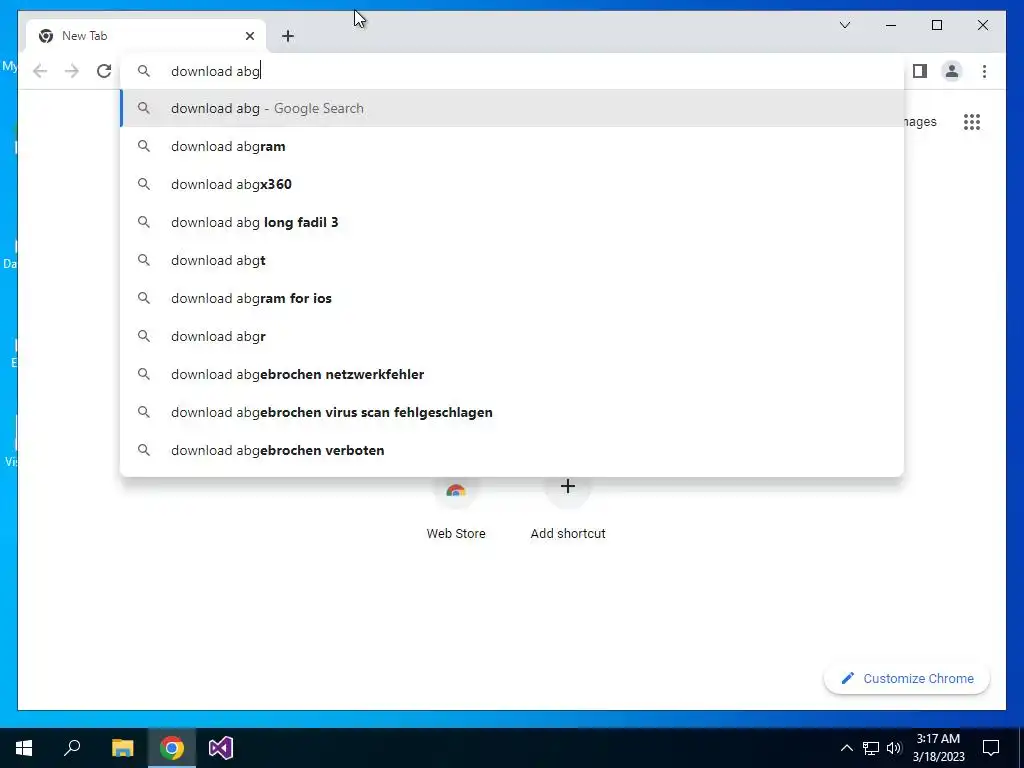Open the notification center icon
1024x768 pixels.
click(x=991, y=748)
